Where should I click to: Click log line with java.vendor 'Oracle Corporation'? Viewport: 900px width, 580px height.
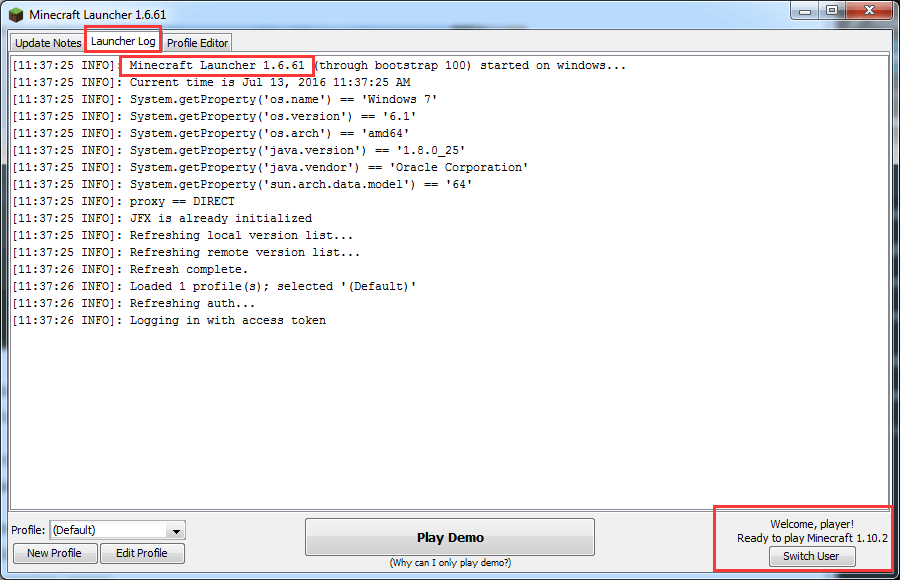[270, 168]
